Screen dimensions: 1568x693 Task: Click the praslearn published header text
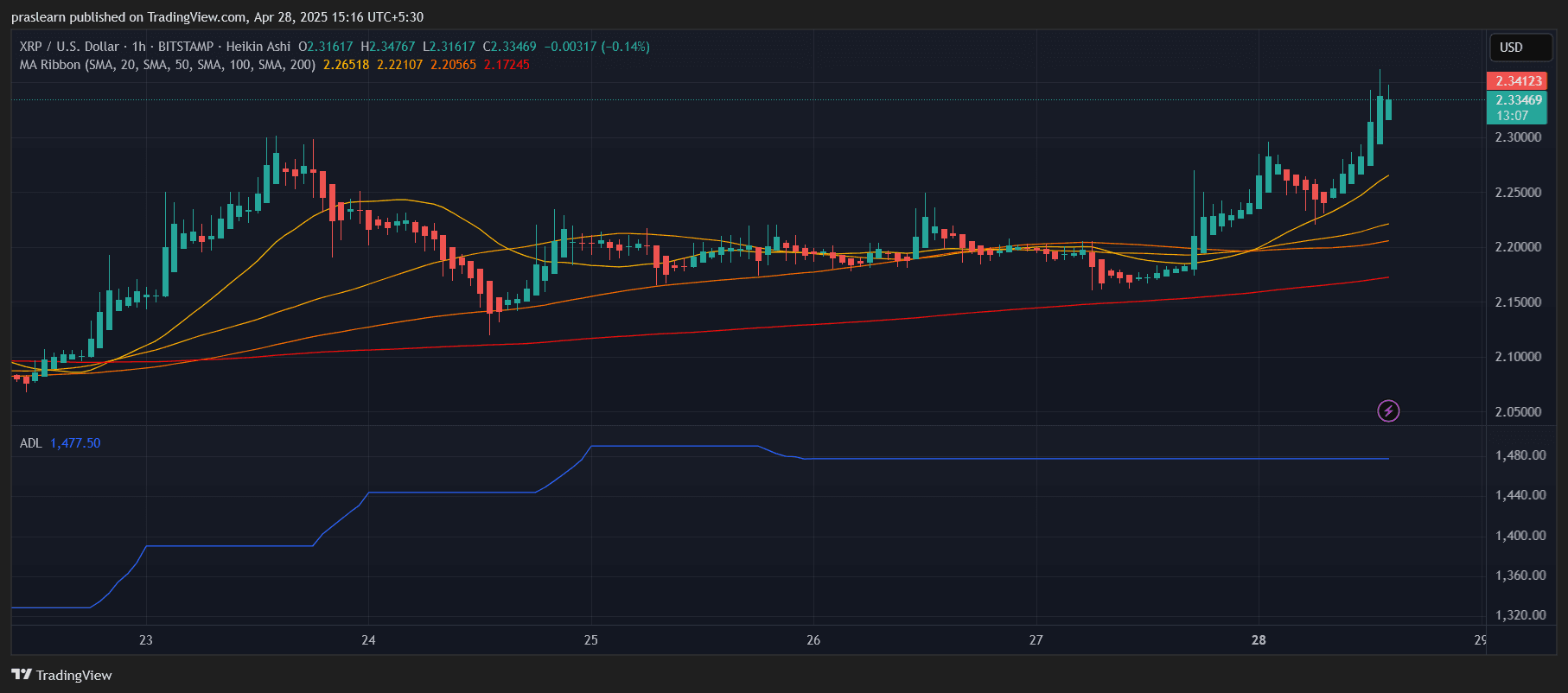[217, 17]
